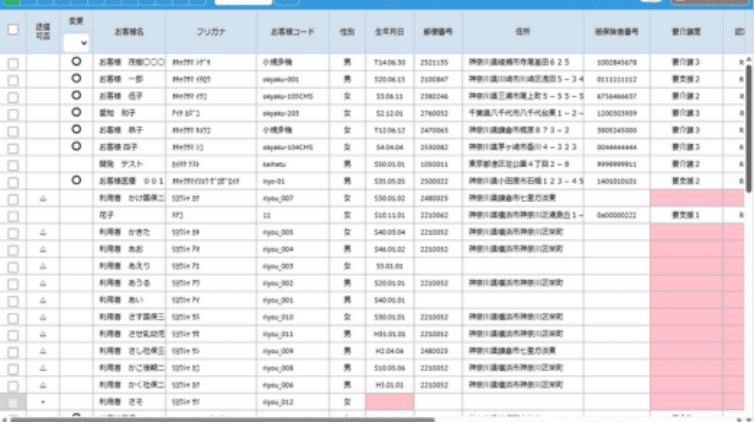Click the warning triangle in riyou_002 row

tap(43, 283)
